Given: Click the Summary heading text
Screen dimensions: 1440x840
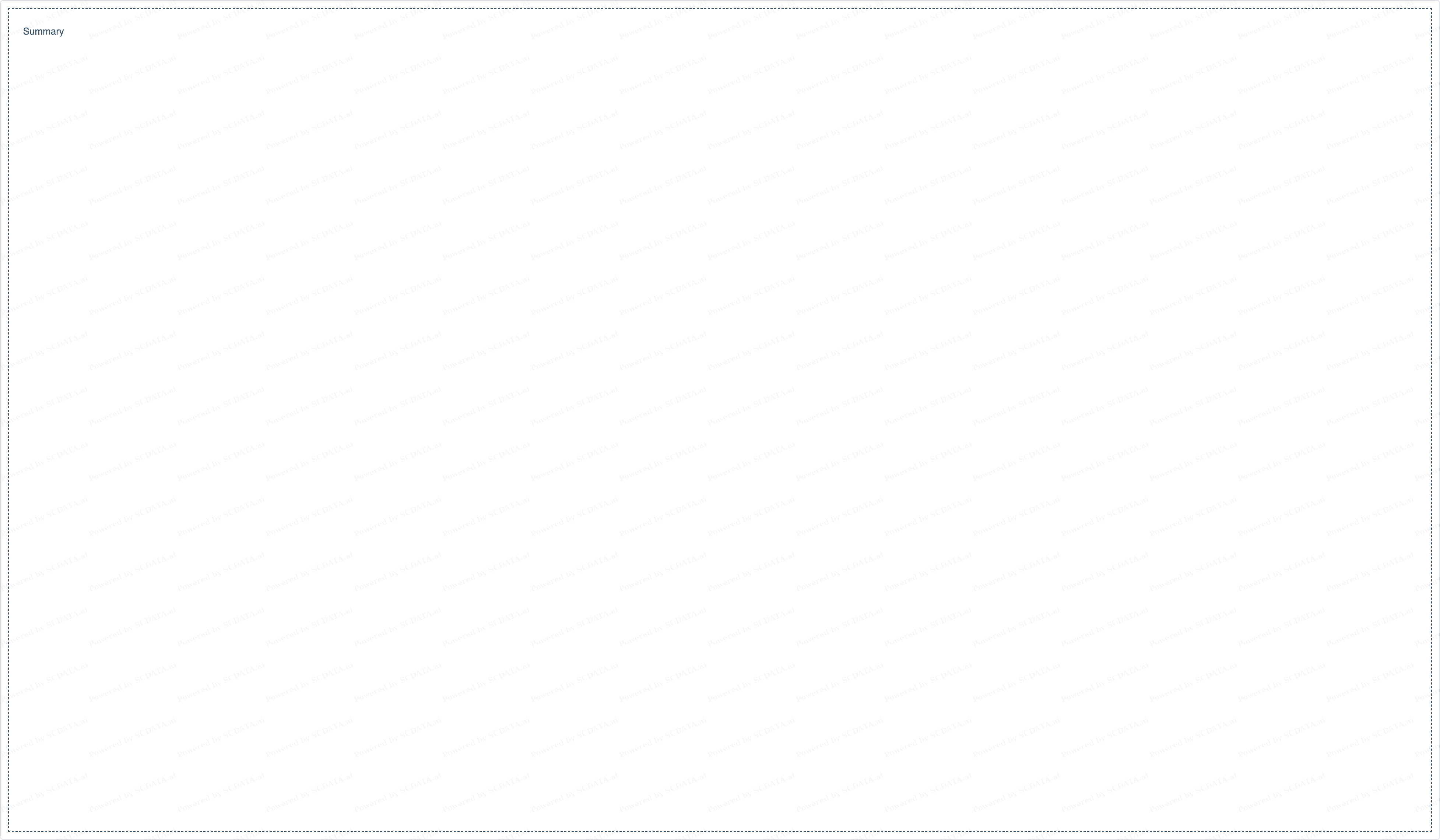Looking at the screenshot, I should pyautogui.click(x=43, y=31).
